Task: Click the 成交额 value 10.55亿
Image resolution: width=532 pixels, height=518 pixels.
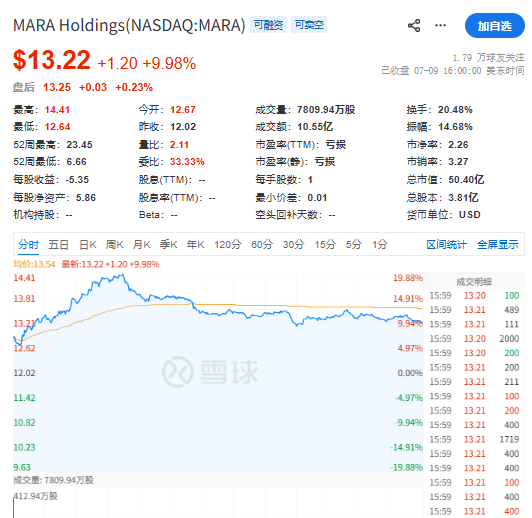Action: coord(315,127)
